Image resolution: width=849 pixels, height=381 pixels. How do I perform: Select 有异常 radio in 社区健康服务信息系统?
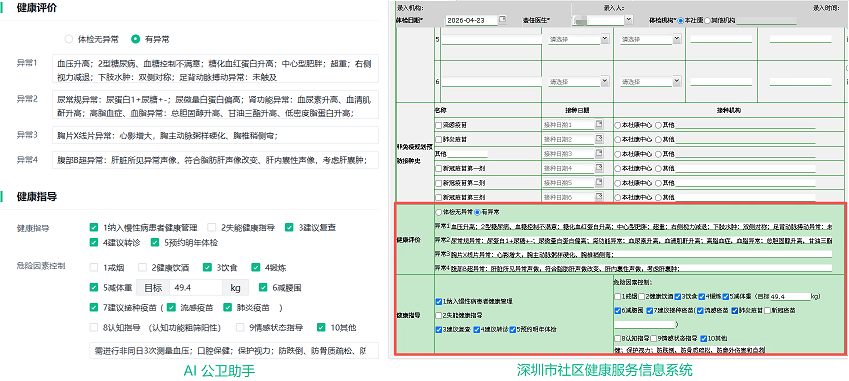(476, 212)
